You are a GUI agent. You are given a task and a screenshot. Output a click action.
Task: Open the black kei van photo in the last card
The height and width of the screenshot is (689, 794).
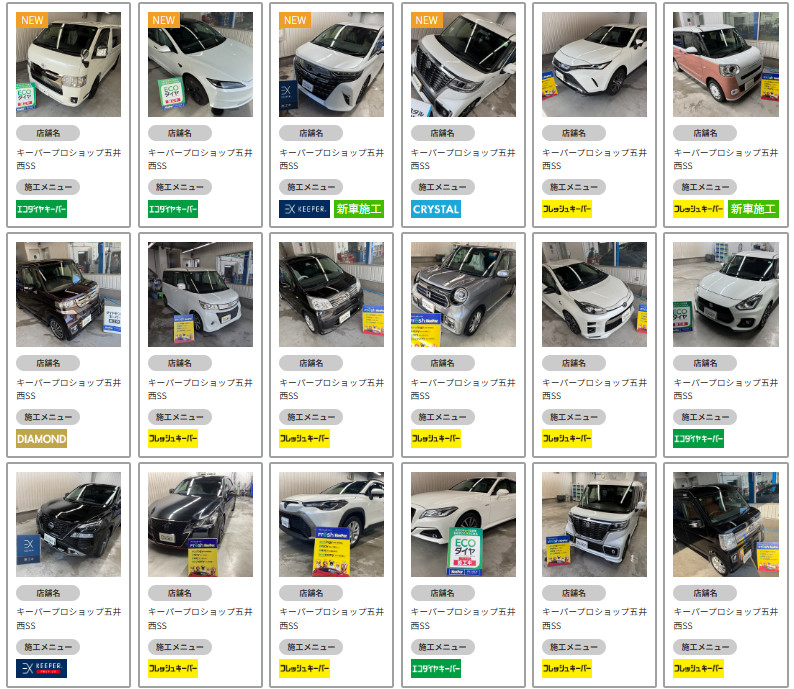click(726, 524)
